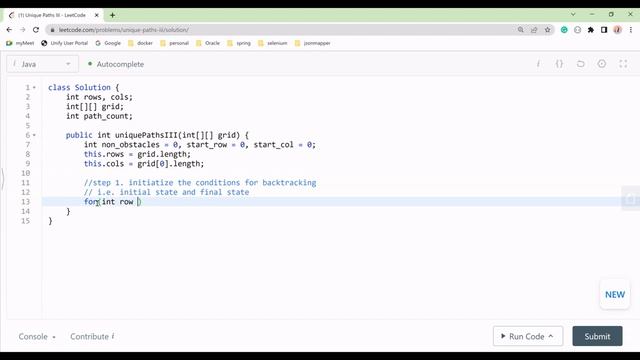640x360 pixels.
Task: Open the Java language dropdown
Action: [42, 64]
